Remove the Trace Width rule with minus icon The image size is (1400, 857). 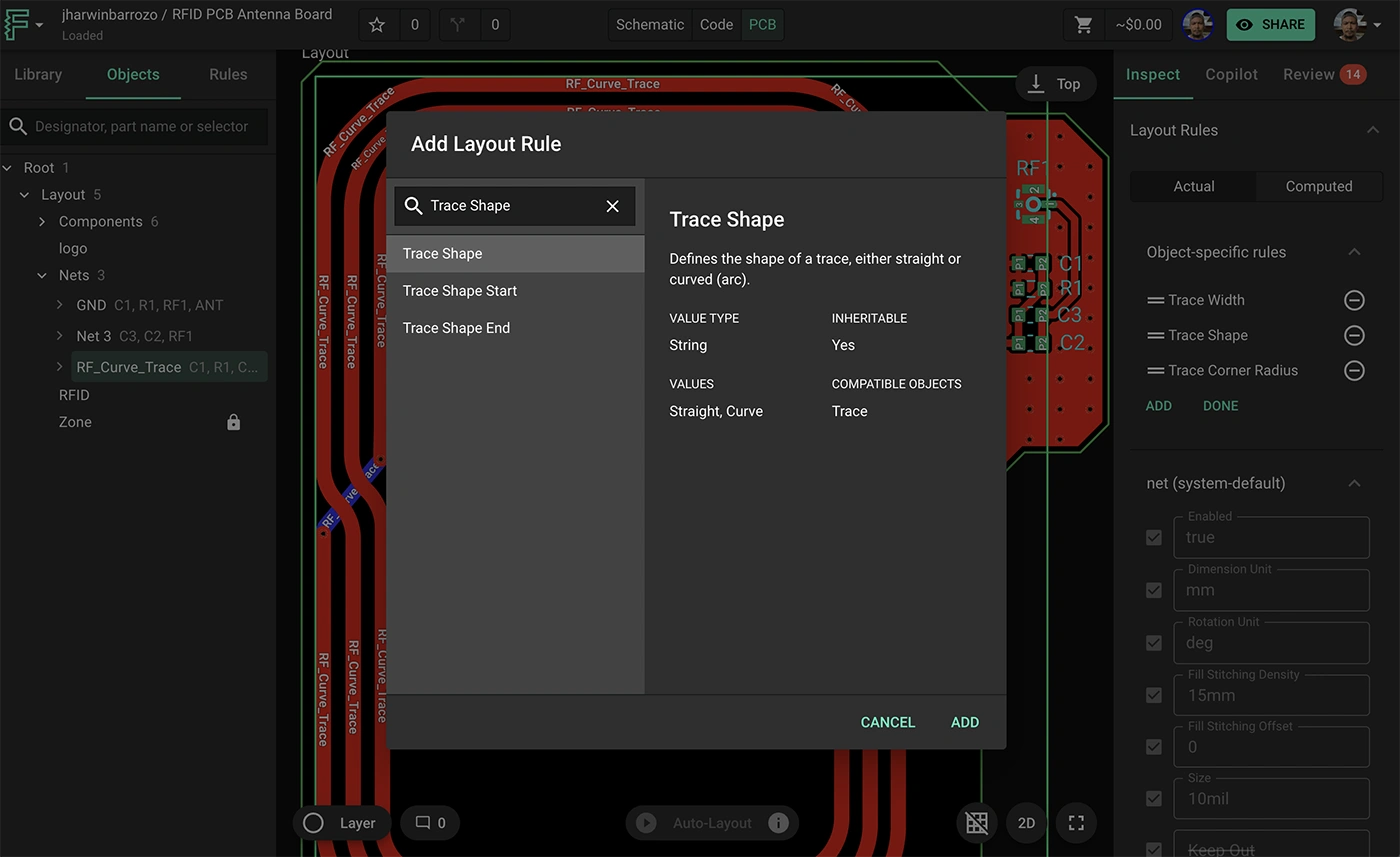[1354, 299]
